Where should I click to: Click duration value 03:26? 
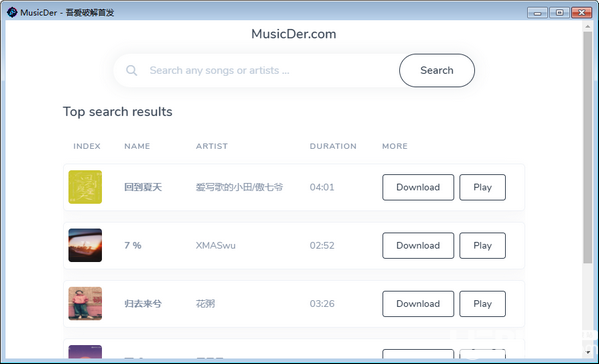tap(322, 304)
